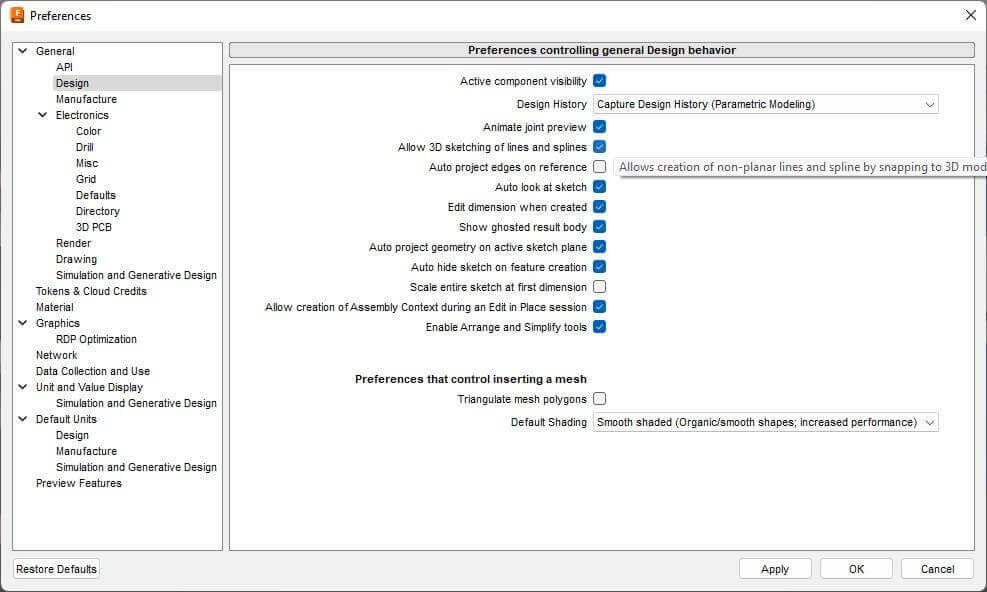Click the Restore Defaults button
Screen dimensions: 987x592
click(55, 568)
